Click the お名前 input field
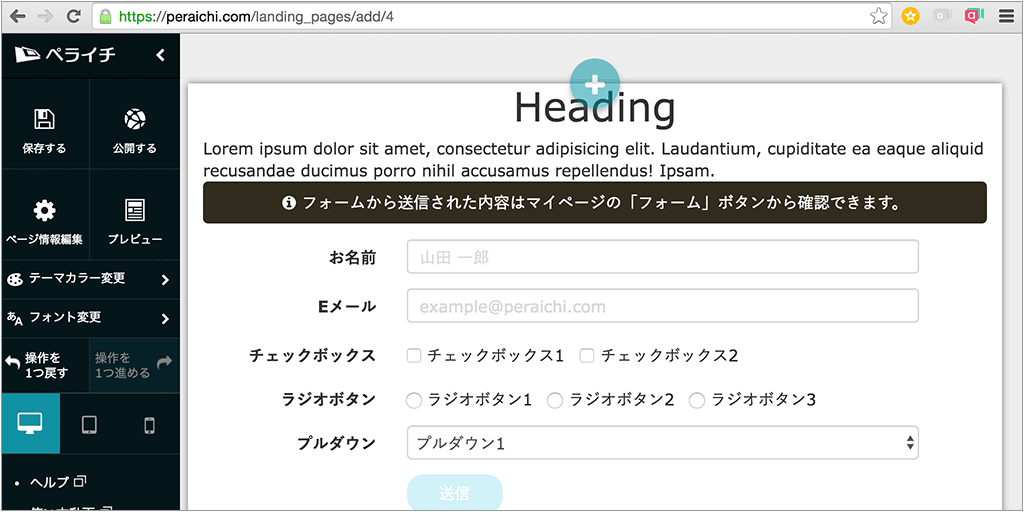The width and height of the screenshot is (1024, 512). (662, 257)
